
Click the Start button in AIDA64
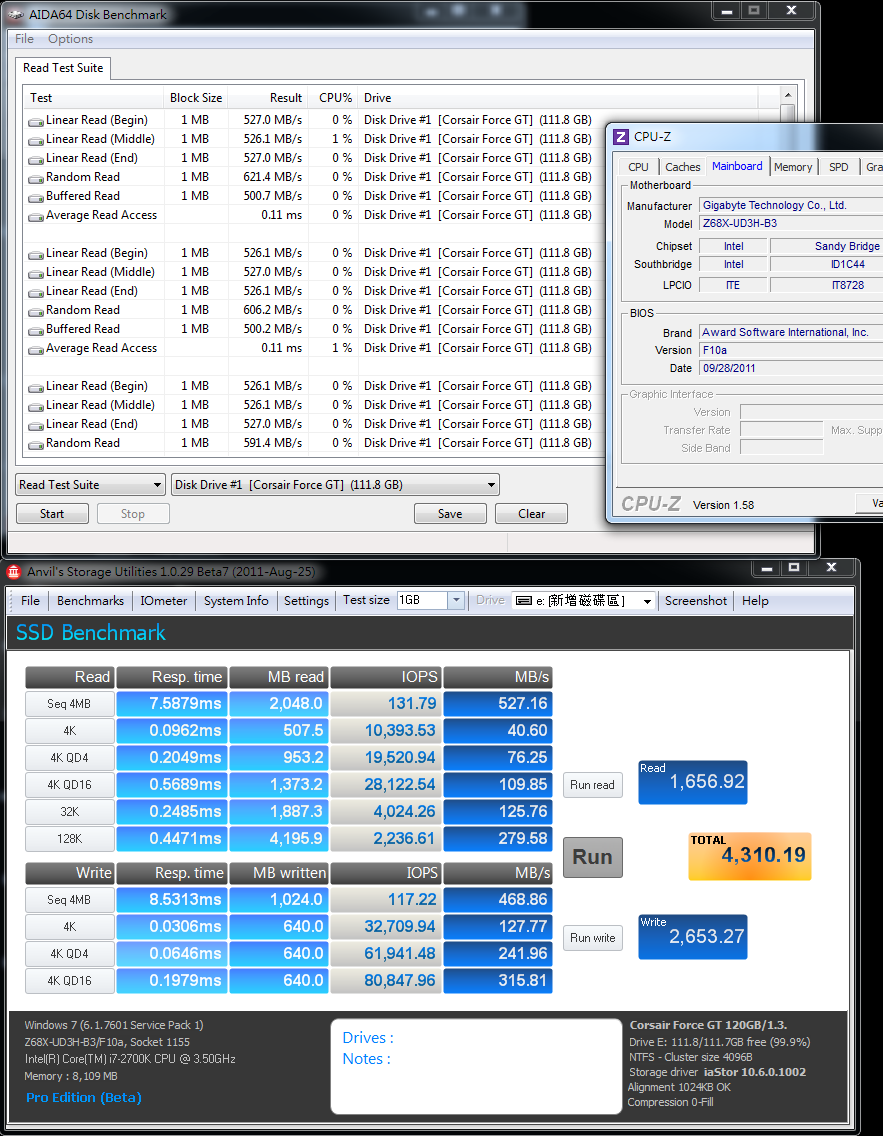pyautogui.click(x=52, y=514)
